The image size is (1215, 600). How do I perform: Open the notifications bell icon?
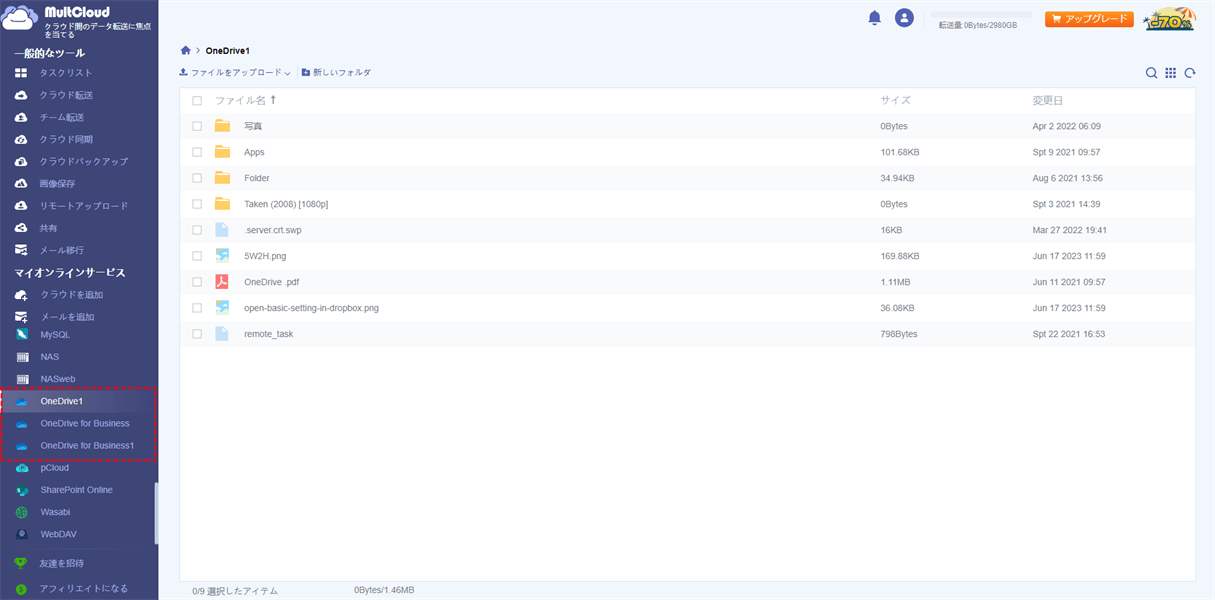click(875, 18)
